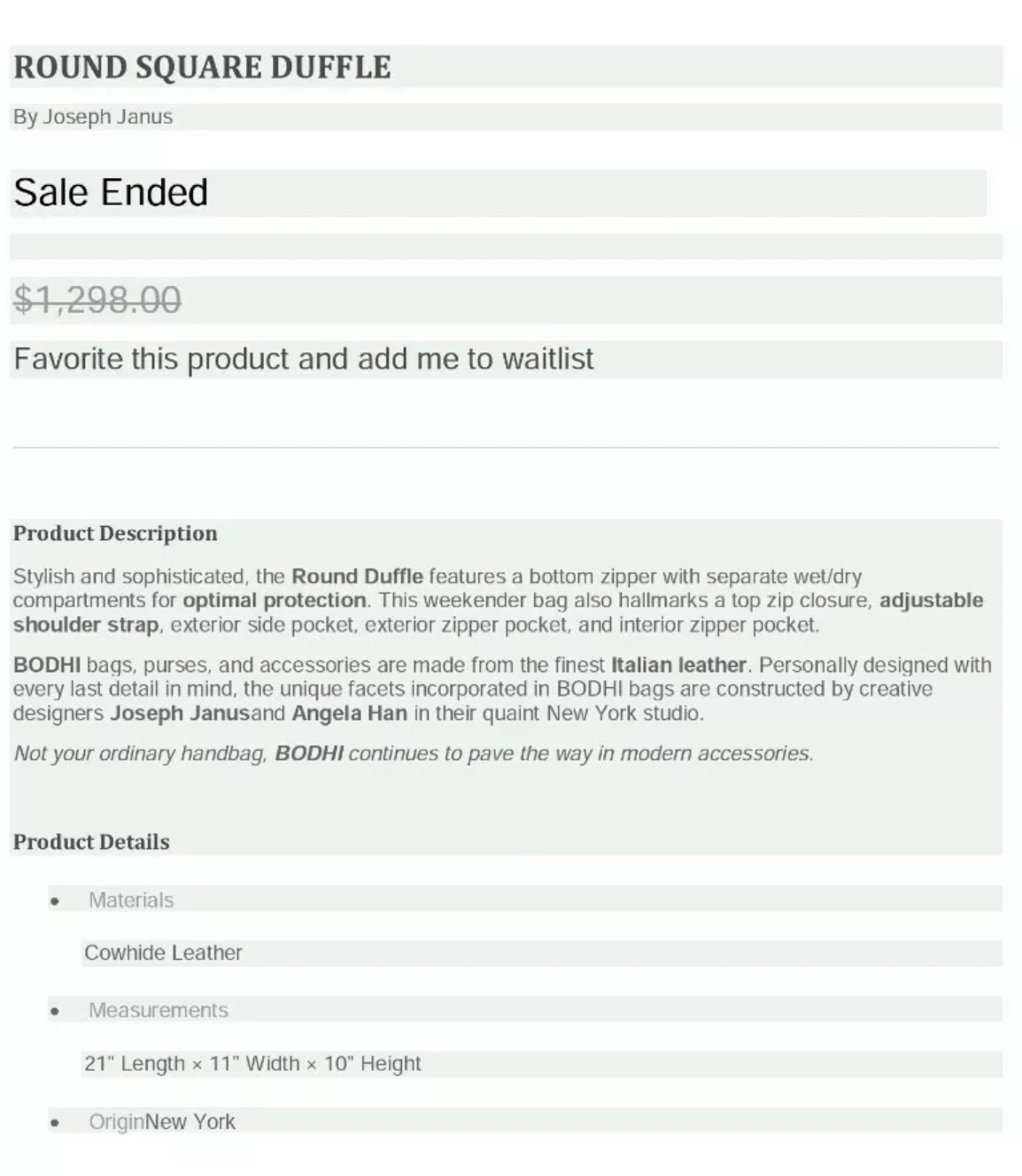Image resolution: width=1022 pixels, height=1176 pixels.
Task: Click the bold Round Duffle text
Action: pyautogui.click(x=357, y=576)
